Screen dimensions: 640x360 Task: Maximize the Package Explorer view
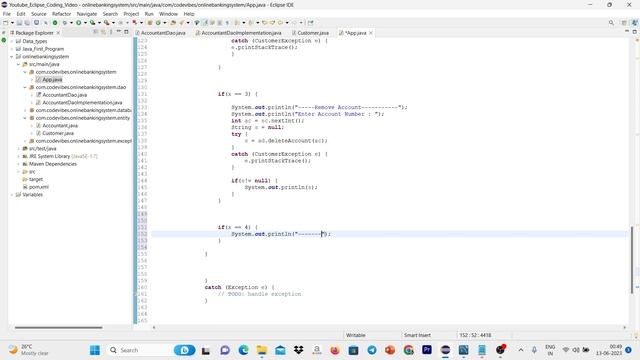click(126, 32)
